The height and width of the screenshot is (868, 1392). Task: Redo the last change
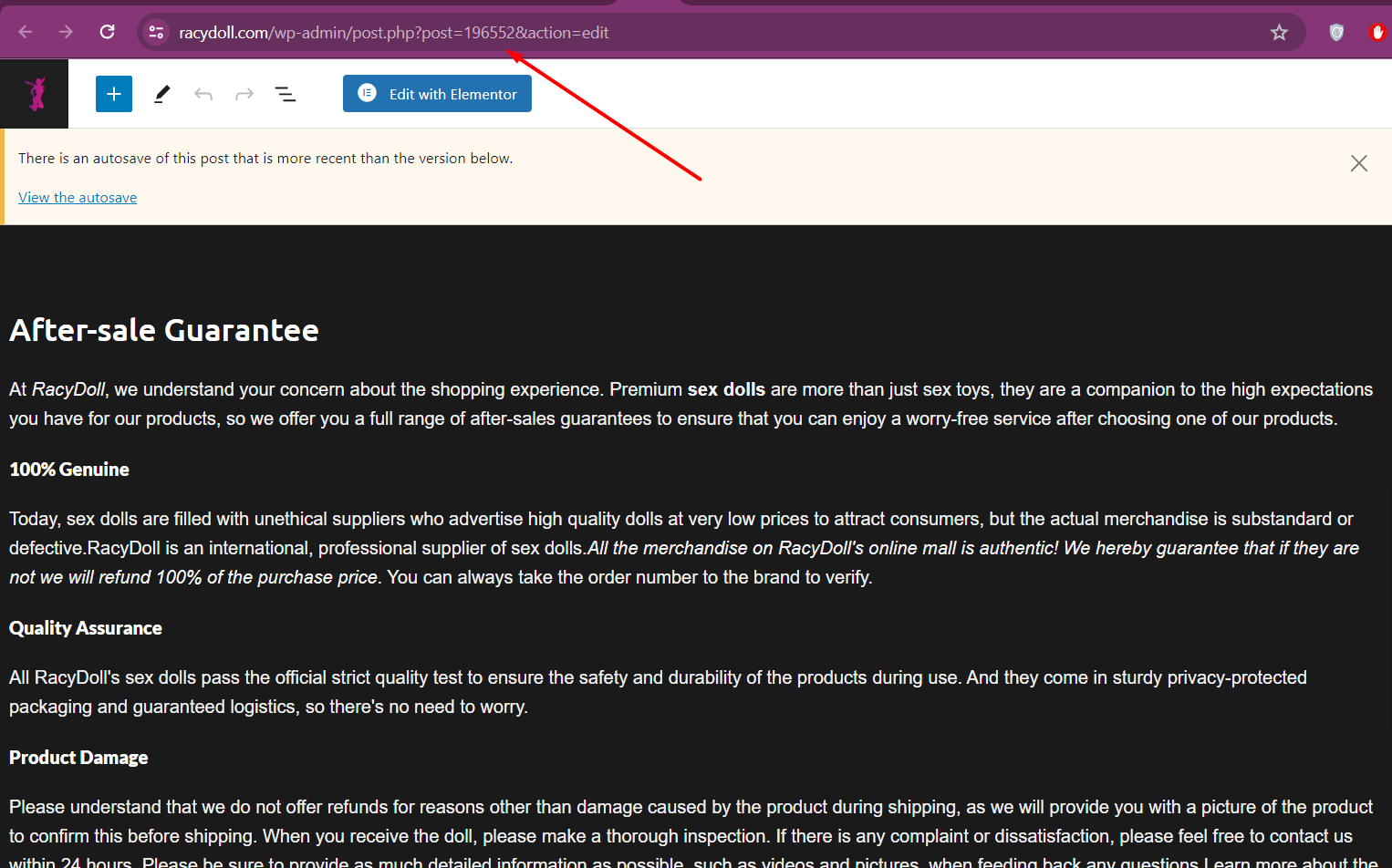(x=244, y=94)
